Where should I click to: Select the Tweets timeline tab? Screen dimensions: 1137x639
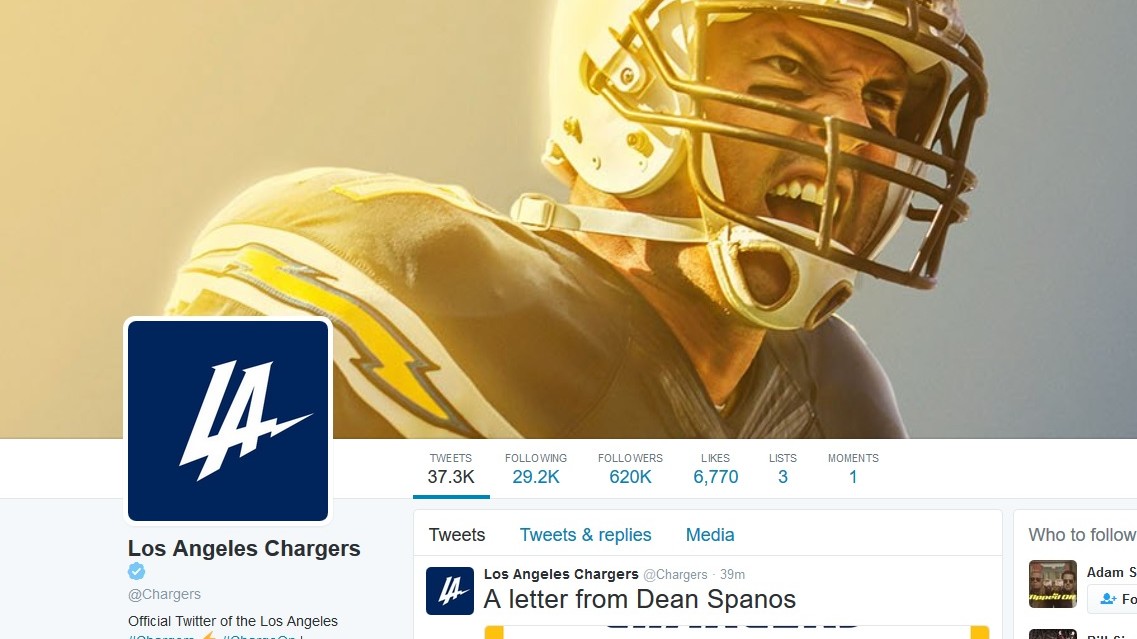pyautogui.click(x=457, y=535)
